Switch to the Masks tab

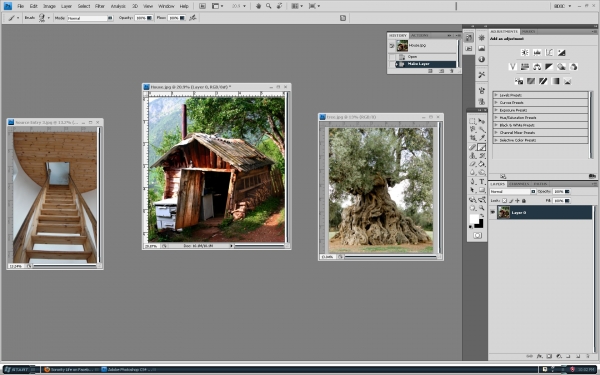pyautogui.click(x=528, y=31)
